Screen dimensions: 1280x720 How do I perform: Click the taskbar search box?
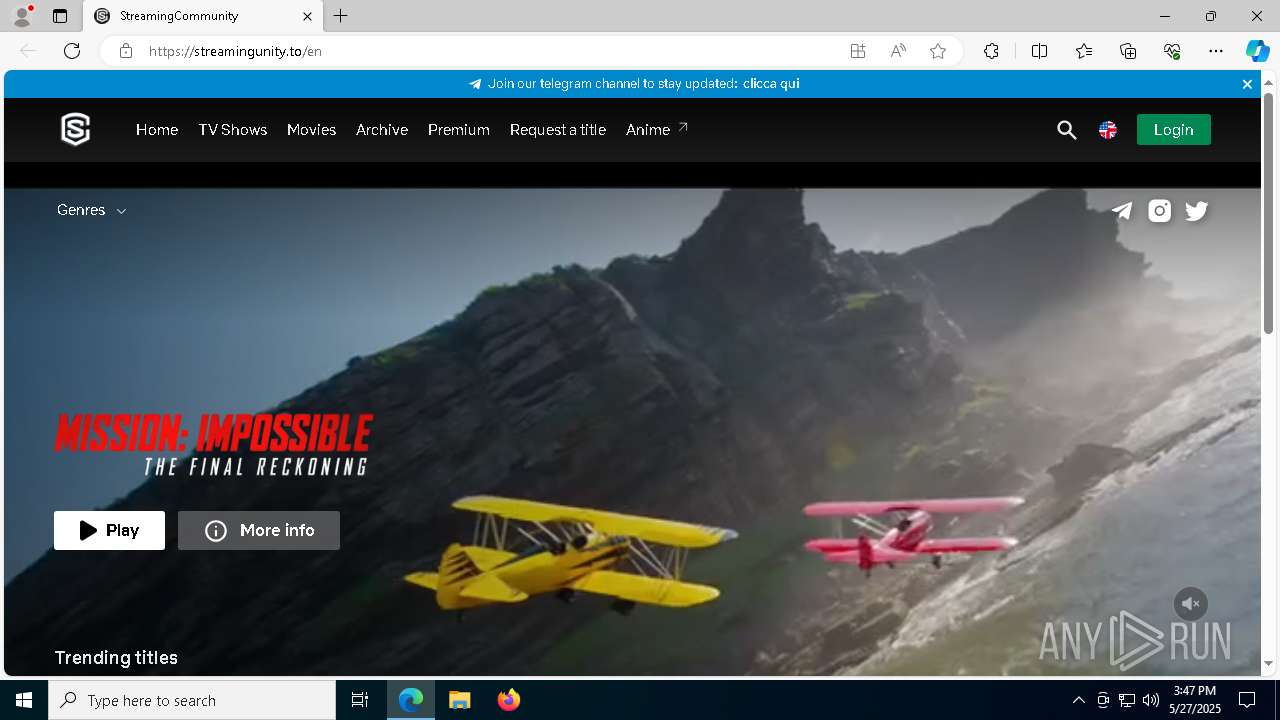[x=192, y=700]
